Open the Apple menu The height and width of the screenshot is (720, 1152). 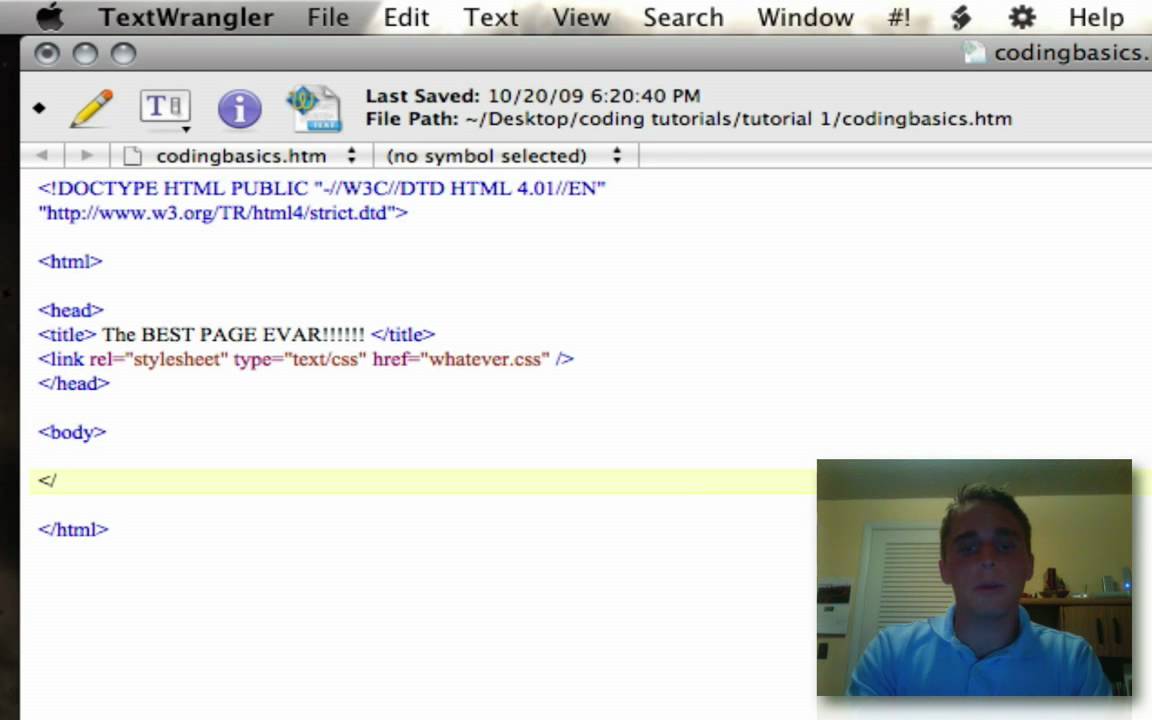click(x=50, y=17)
